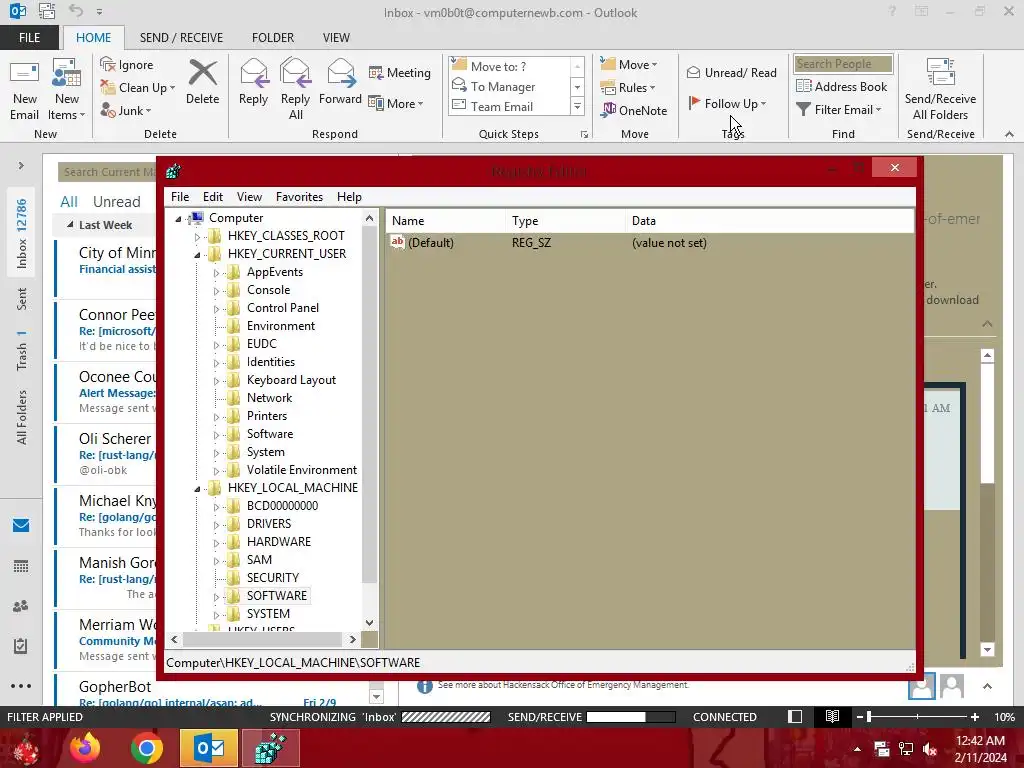
Task: Open Registry Editor Edit menu
Action: pyautogui.click(x=213, y=197)
